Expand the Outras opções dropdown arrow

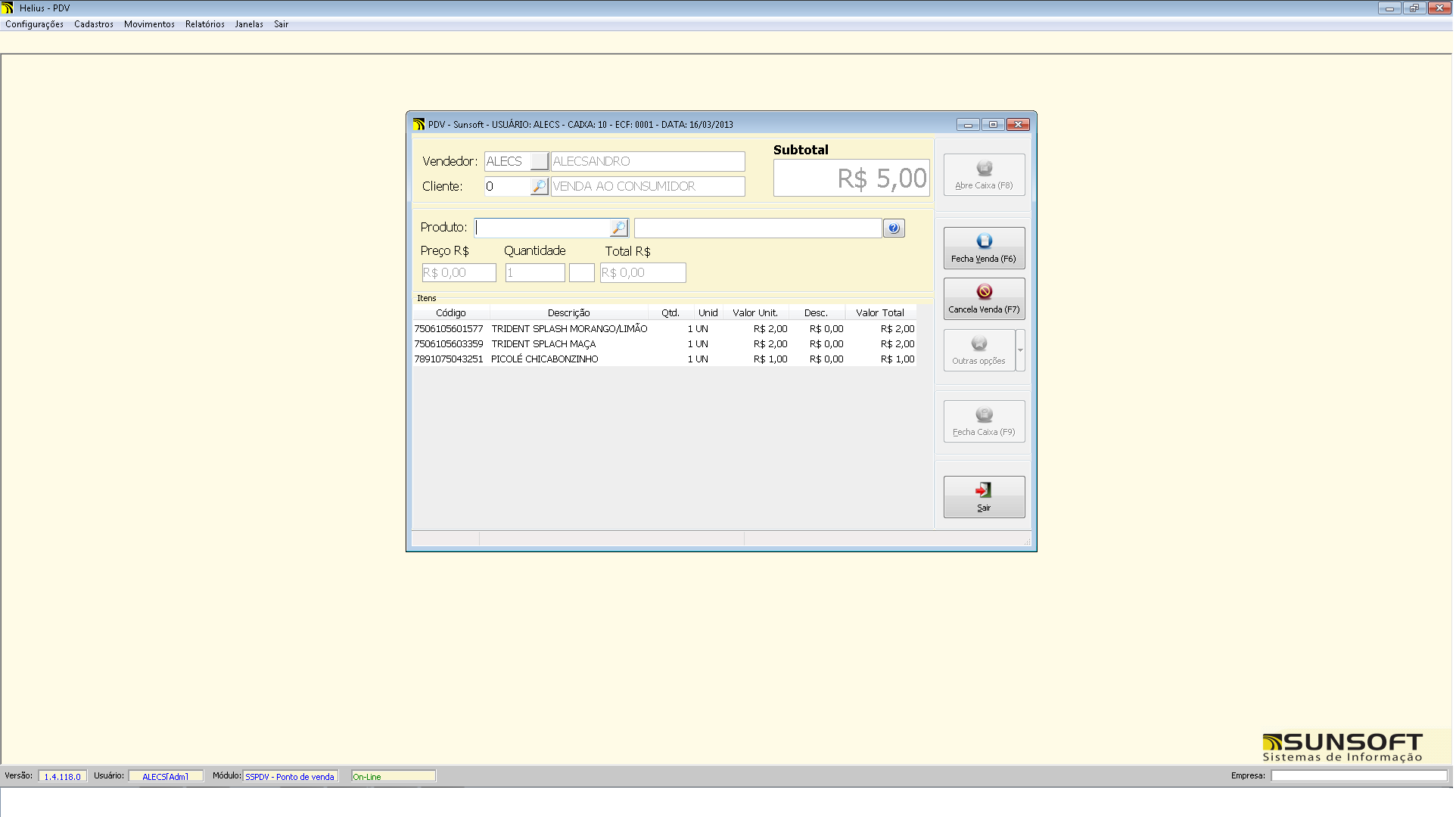pos(1020,350)
